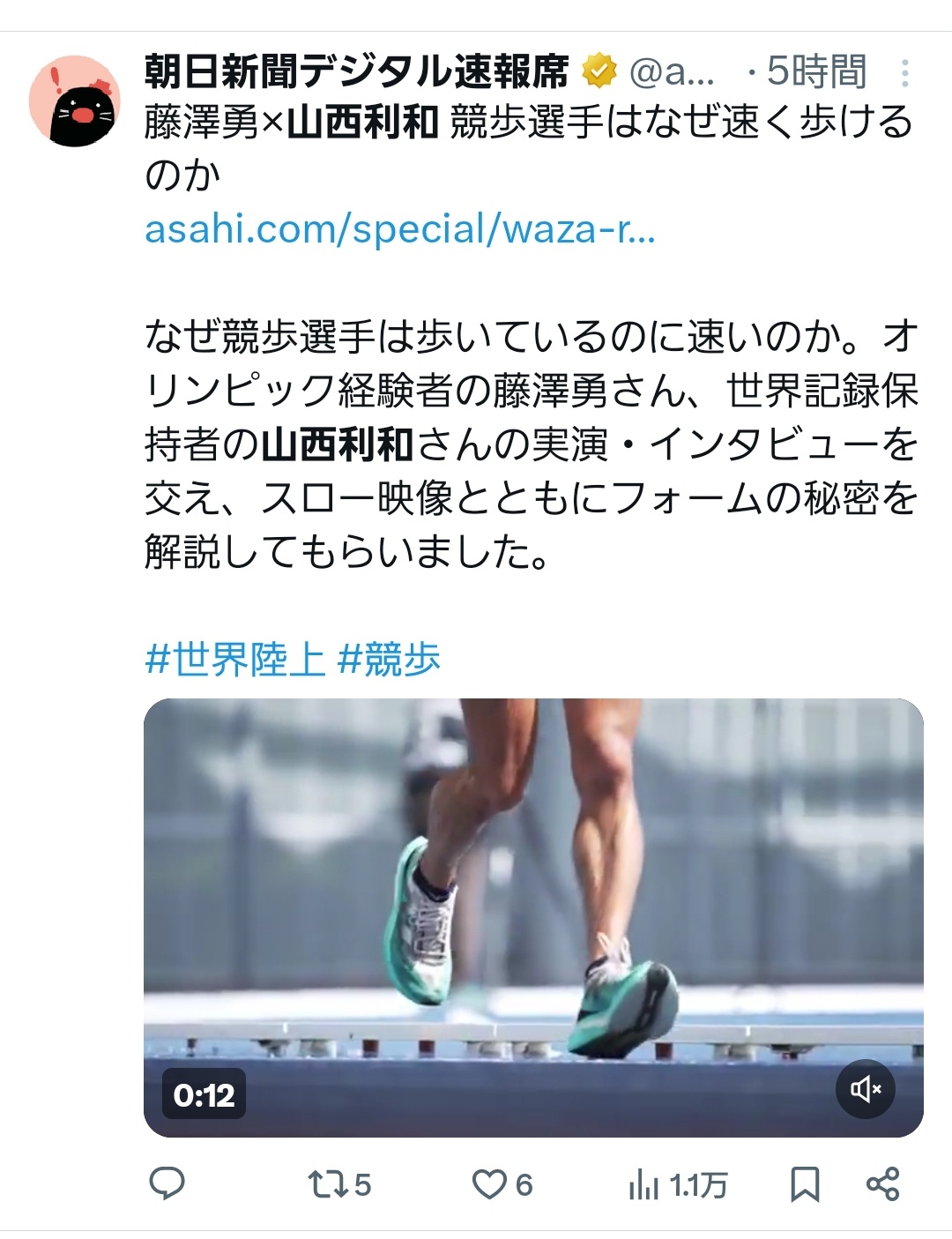The height and width of the screenshot is (1239, 952).
Task: Open the 朝日新聞デジタル速報席 account name
Action: click(357, 72)
